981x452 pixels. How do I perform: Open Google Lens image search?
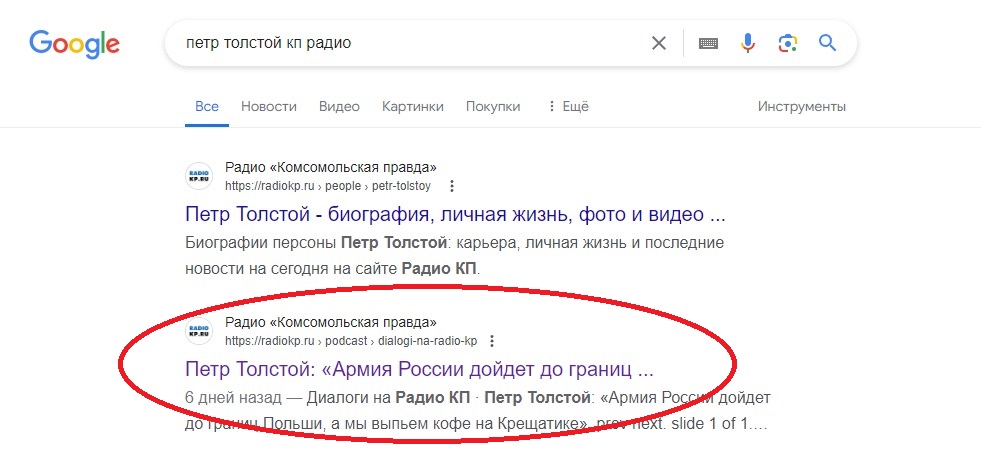pos(788,43)
